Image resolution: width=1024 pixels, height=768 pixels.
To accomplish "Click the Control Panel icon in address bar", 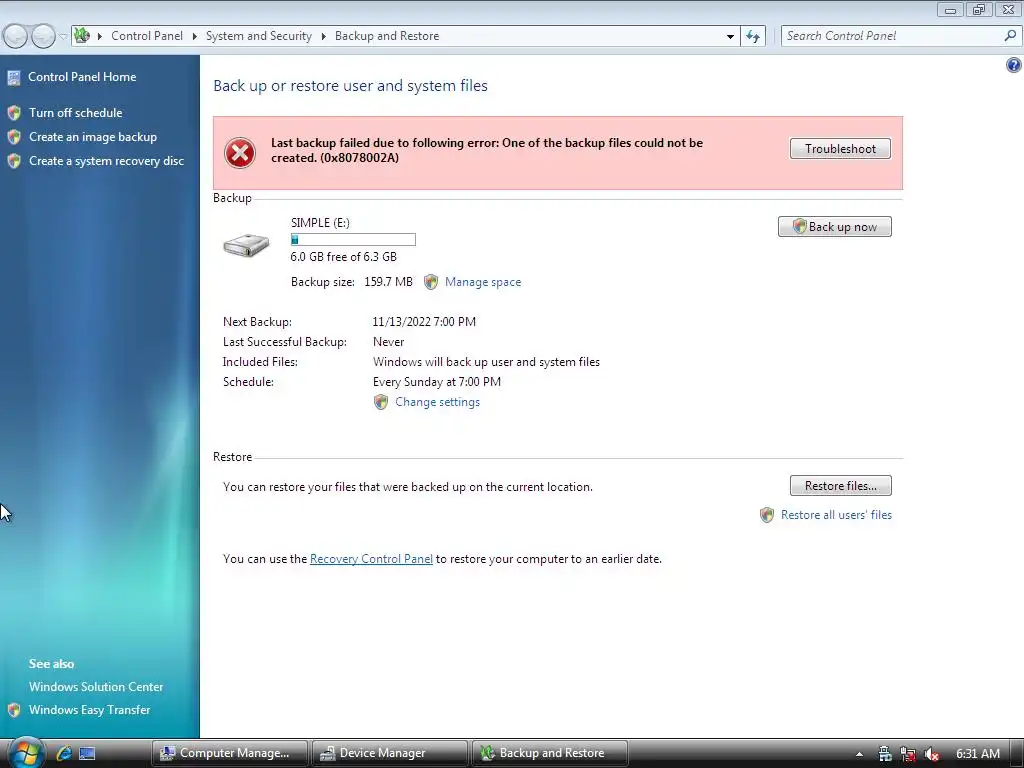I will 82,35.
